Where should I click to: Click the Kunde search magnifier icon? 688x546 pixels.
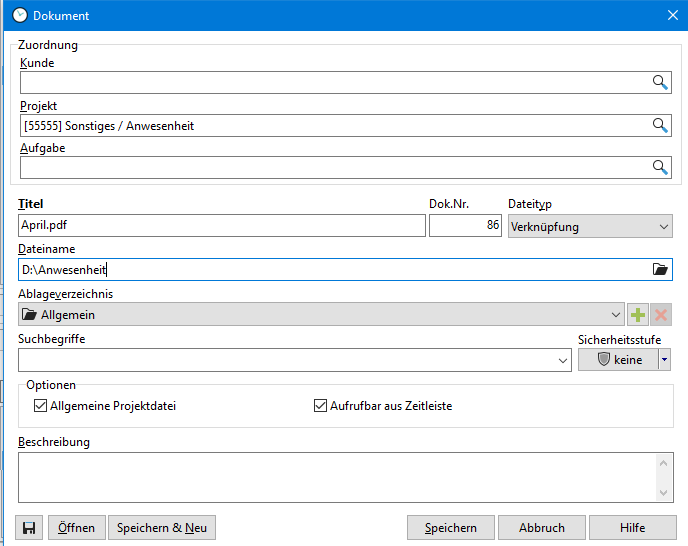click(660, 83)
